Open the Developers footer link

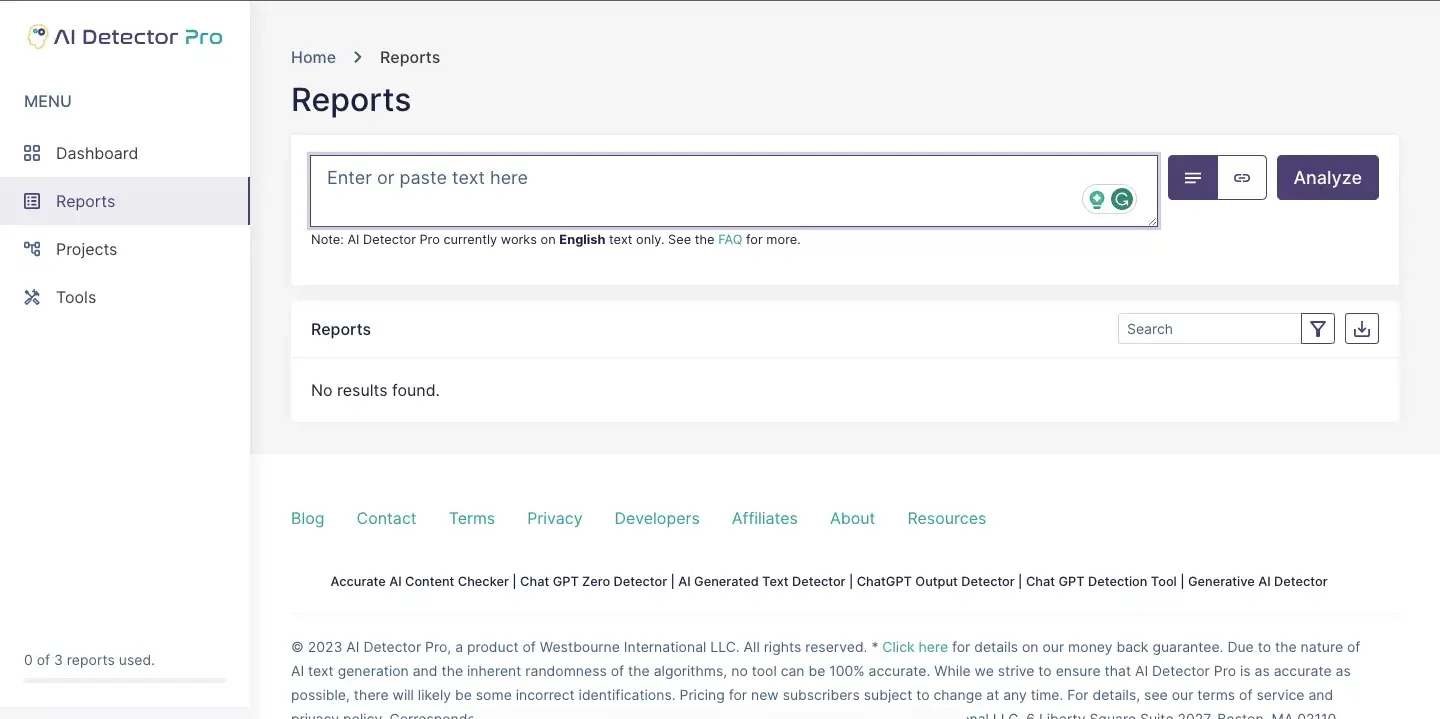click(x=657, y=518)
